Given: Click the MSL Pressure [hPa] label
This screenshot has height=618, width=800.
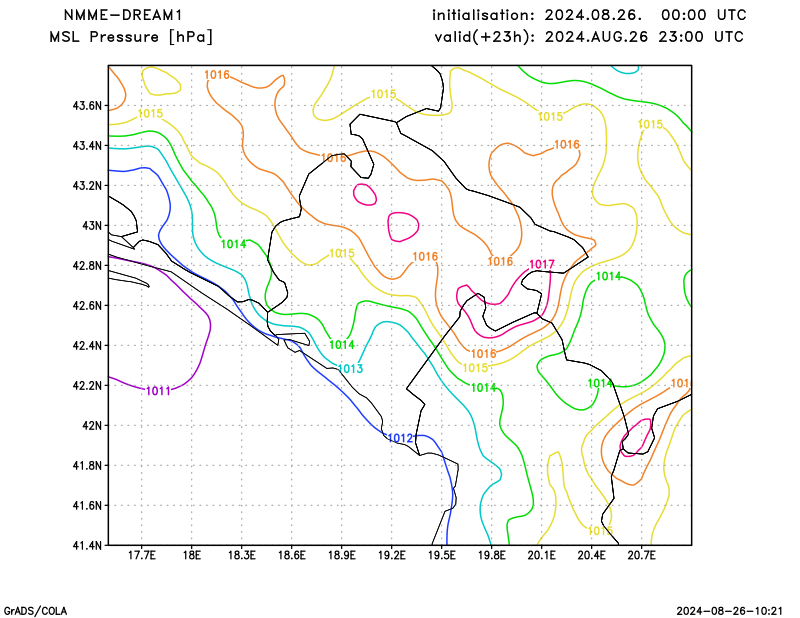Looking at the screenshot, I should point(131,37).
